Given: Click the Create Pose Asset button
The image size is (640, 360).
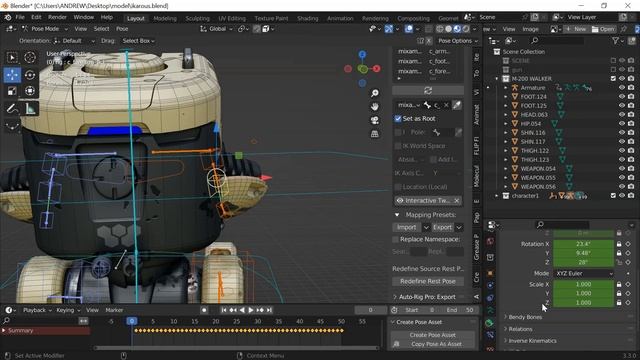Looking at the screenshot, I should (433, 335).
